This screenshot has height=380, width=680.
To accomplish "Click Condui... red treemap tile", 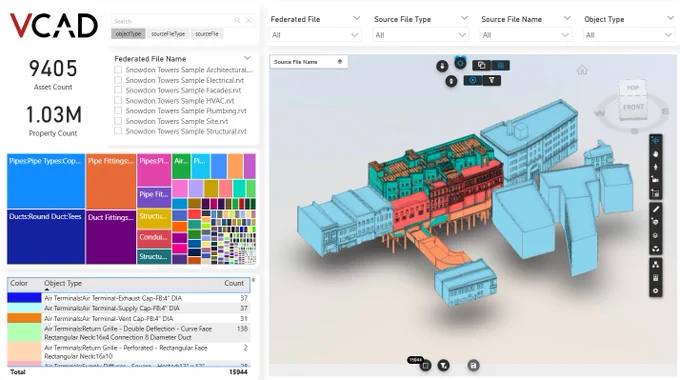I will tap(154, 239).
